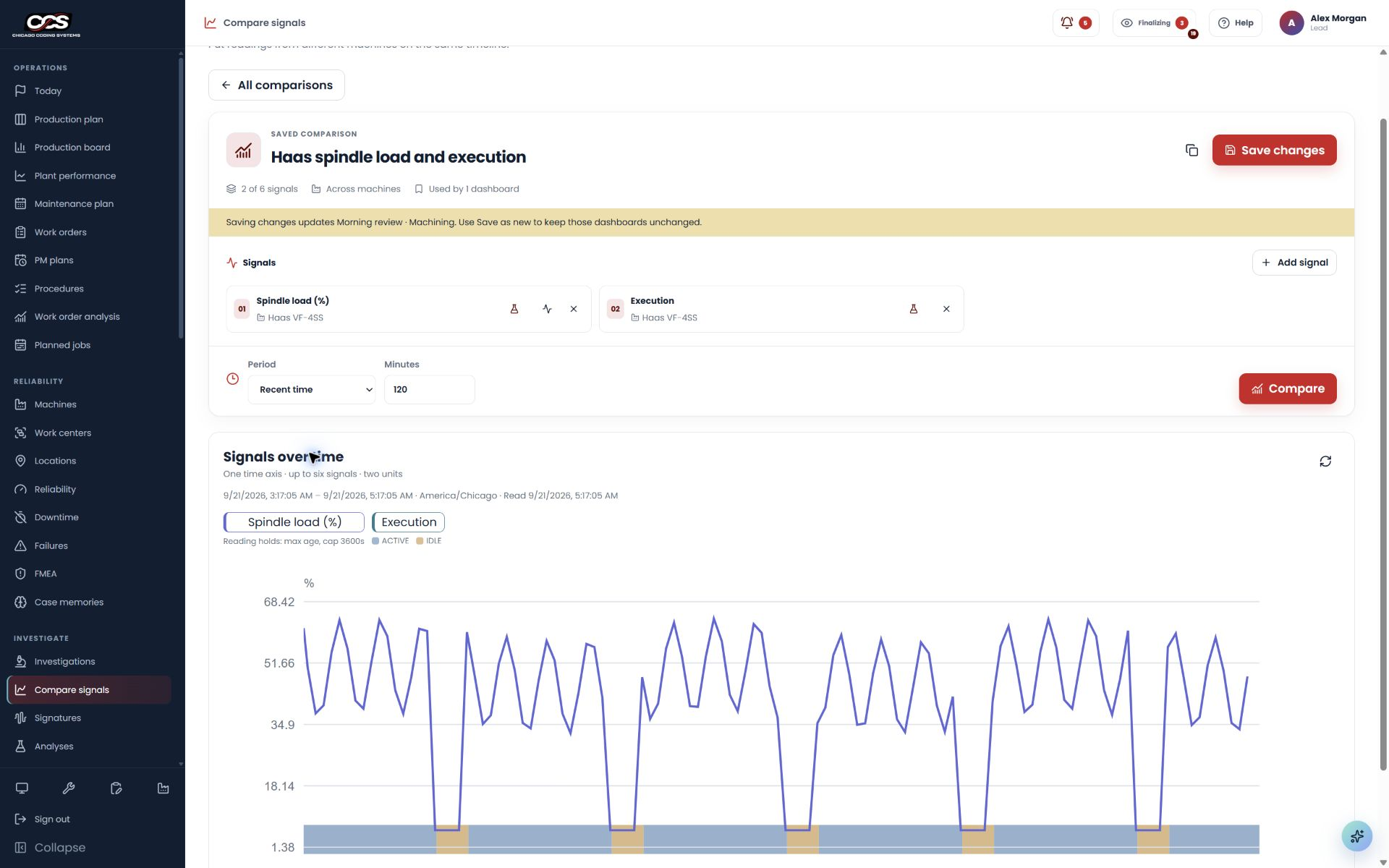Click the Minutes input field
1389x868 pixels.
coord(429,389)
